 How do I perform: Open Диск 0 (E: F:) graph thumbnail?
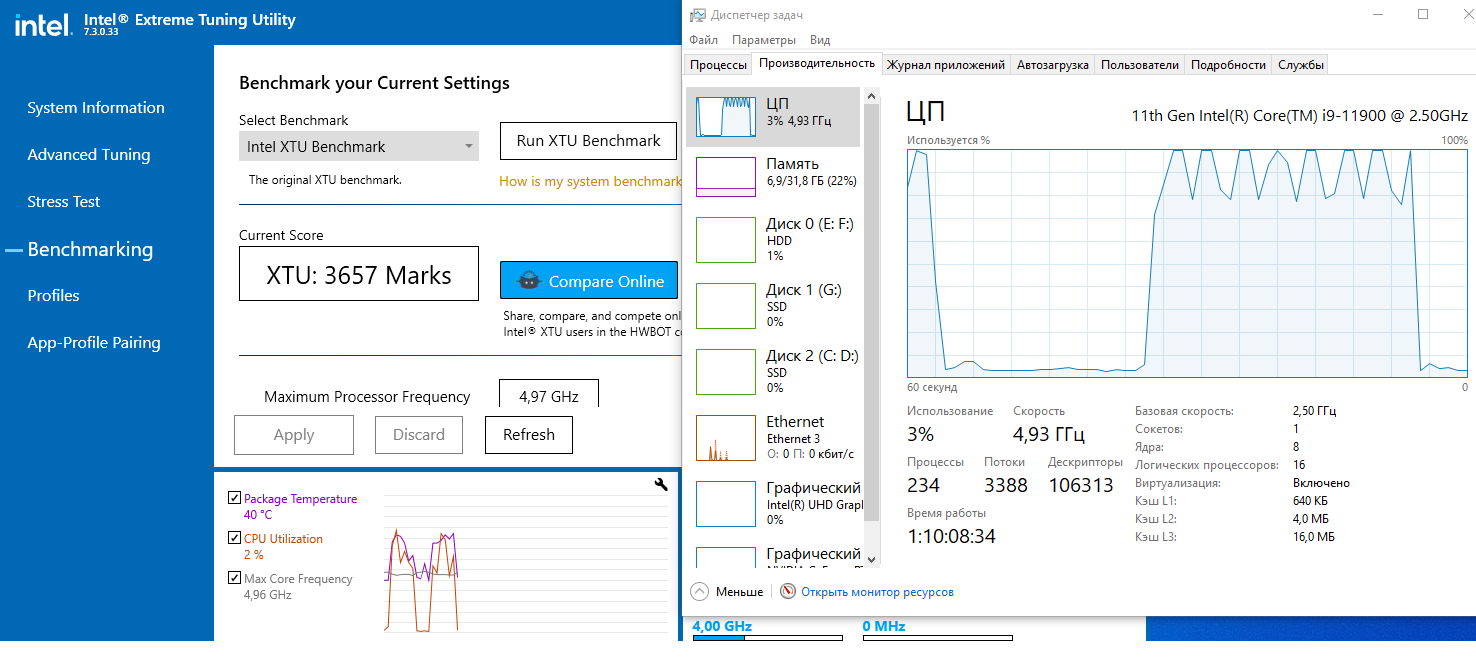(x=725, y=240)
